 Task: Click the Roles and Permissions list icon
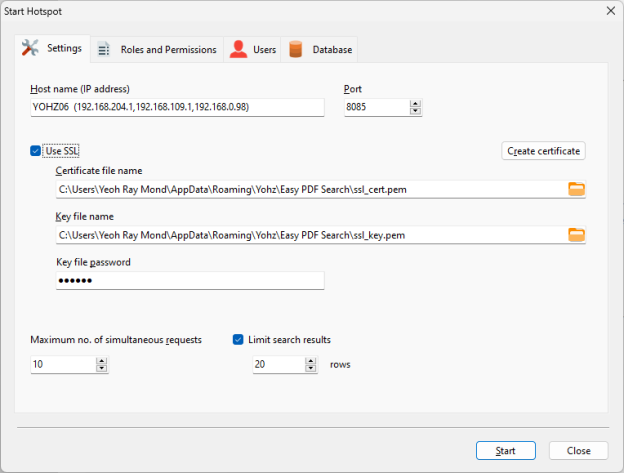click(103, 49)
